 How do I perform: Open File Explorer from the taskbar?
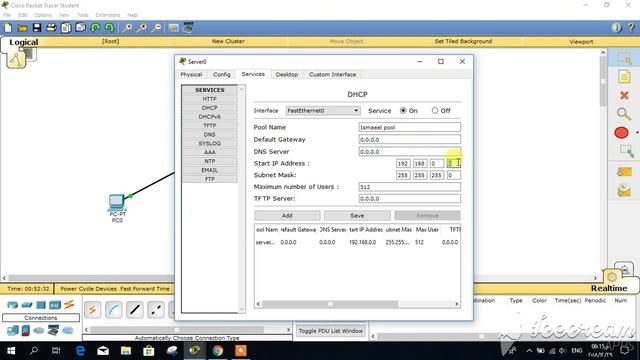[x=126, y=351]
